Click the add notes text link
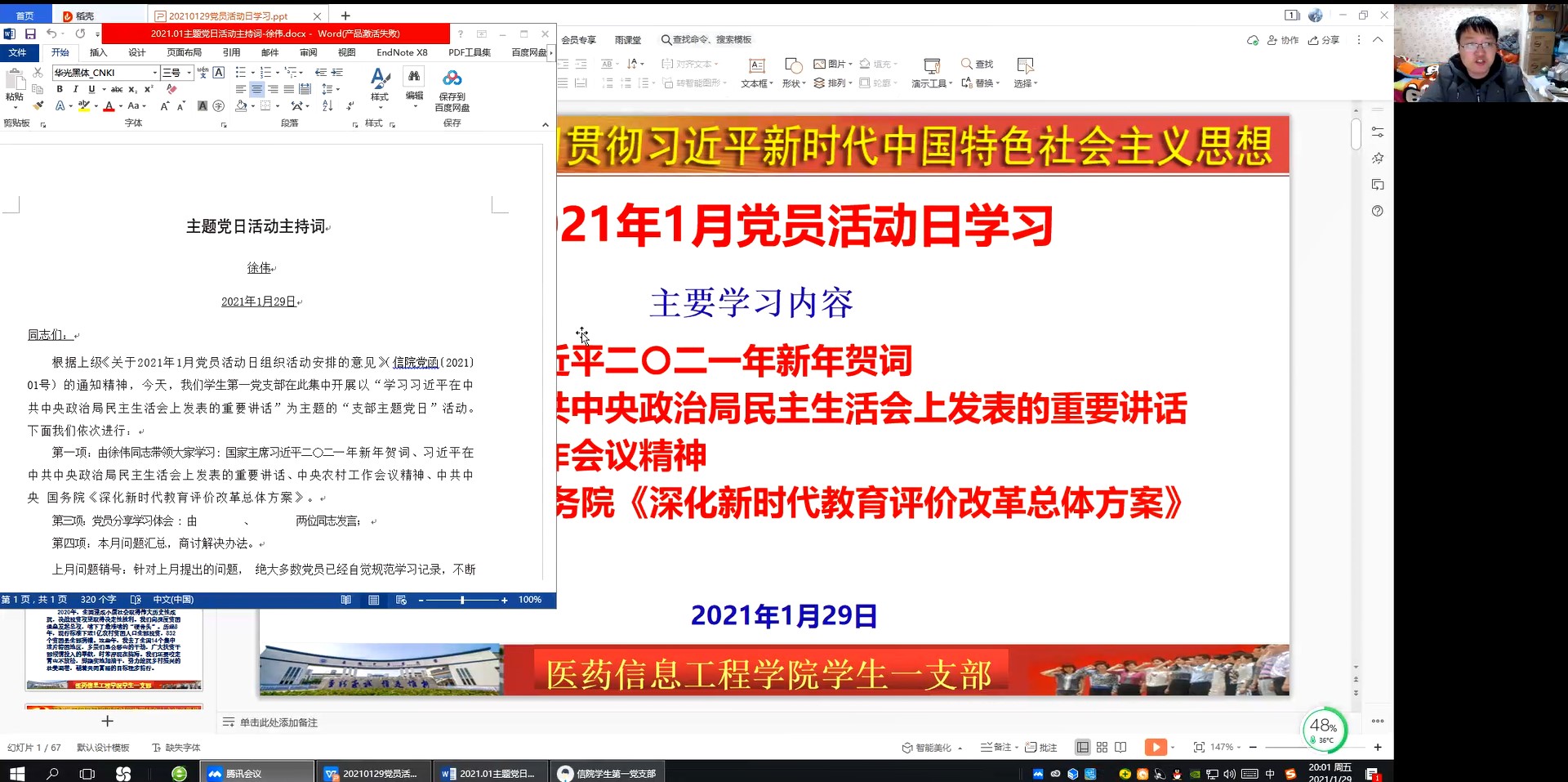The width and height of the screenshot is (1568, 782). (278, 722)
